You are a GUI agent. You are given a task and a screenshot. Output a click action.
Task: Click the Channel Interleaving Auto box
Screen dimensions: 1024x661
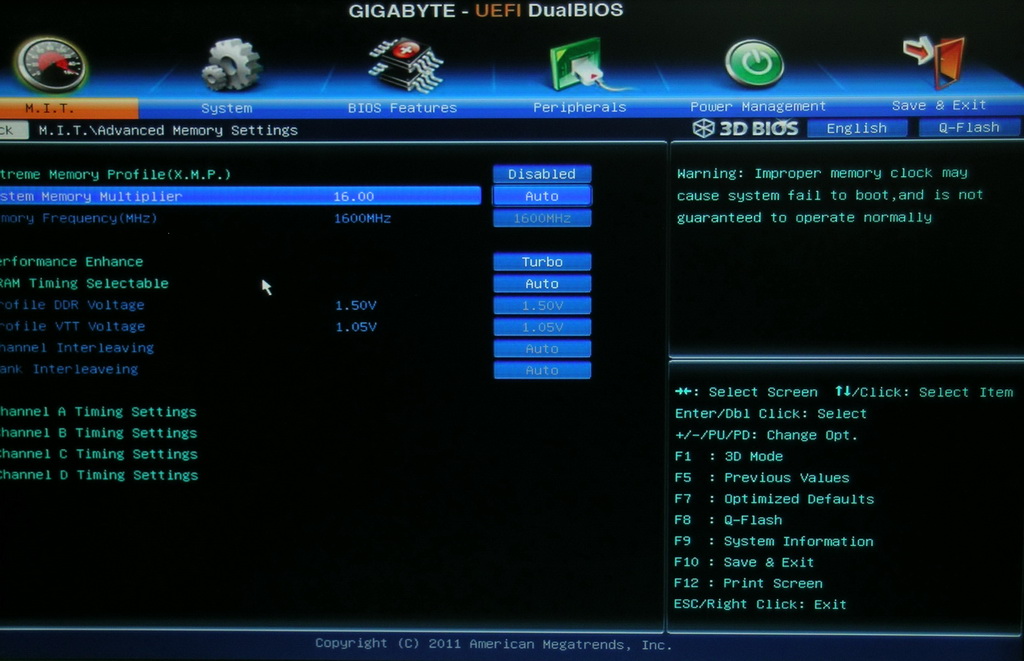click(542, 349)
